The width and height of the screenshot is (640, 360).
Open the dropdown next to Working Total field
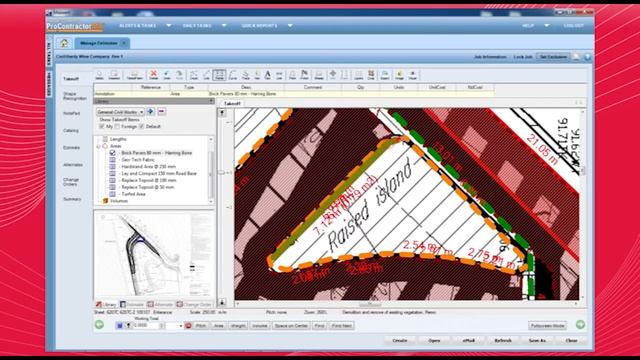(x=180, y=326)
